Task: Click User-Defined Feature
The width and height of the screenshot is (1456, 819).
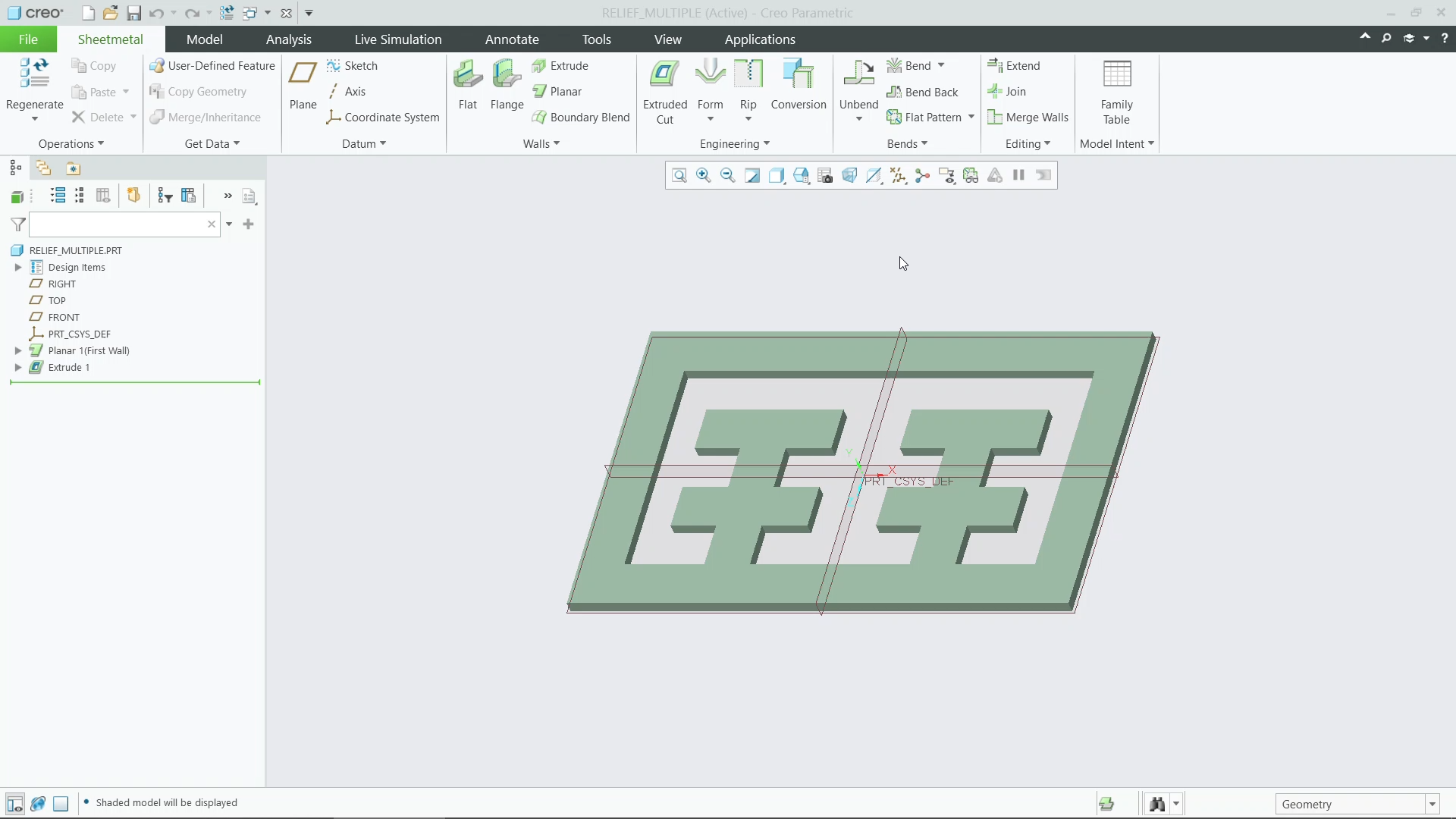Action: (x=212, y=66)
